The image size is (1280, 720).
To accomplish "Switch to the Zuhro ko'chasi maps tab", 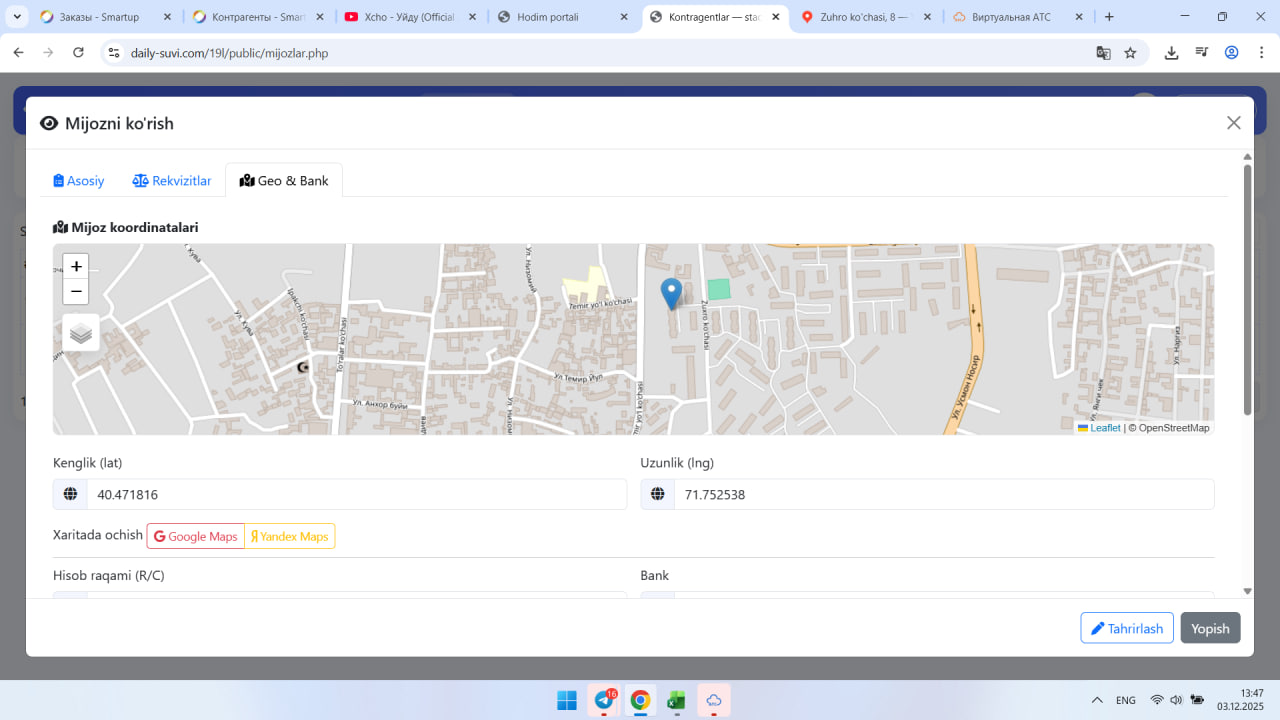I will pyautogui.click(x=865, y=17).
